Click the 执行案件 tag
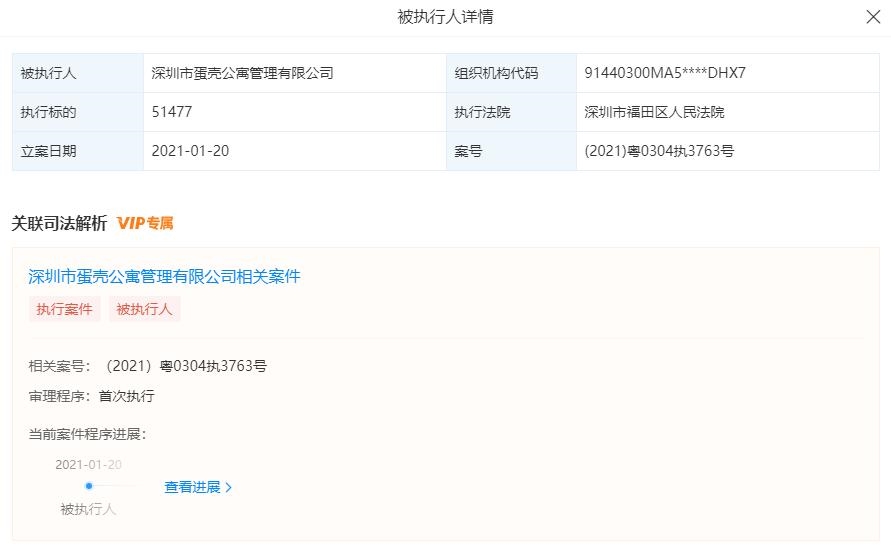Image resolution: width=891 pixels, height=552 pixels. (x=64, y=309)
